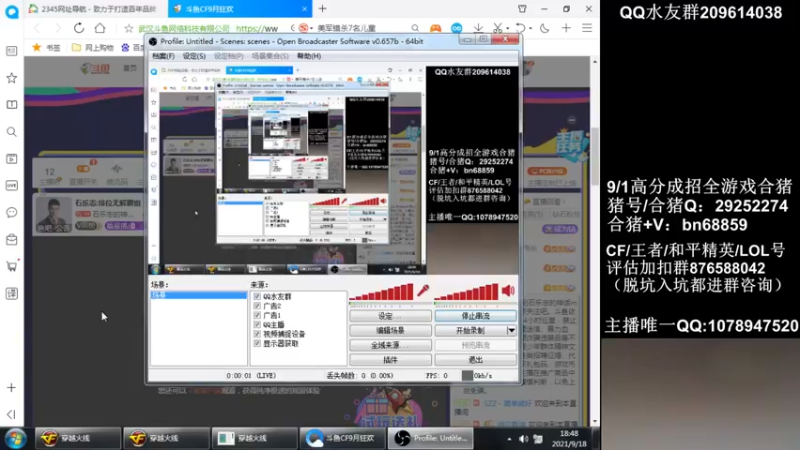Toggle the 广告1 source checkbox
The width and height of the screenshot is (800, 450).
[x=257, y=315]
